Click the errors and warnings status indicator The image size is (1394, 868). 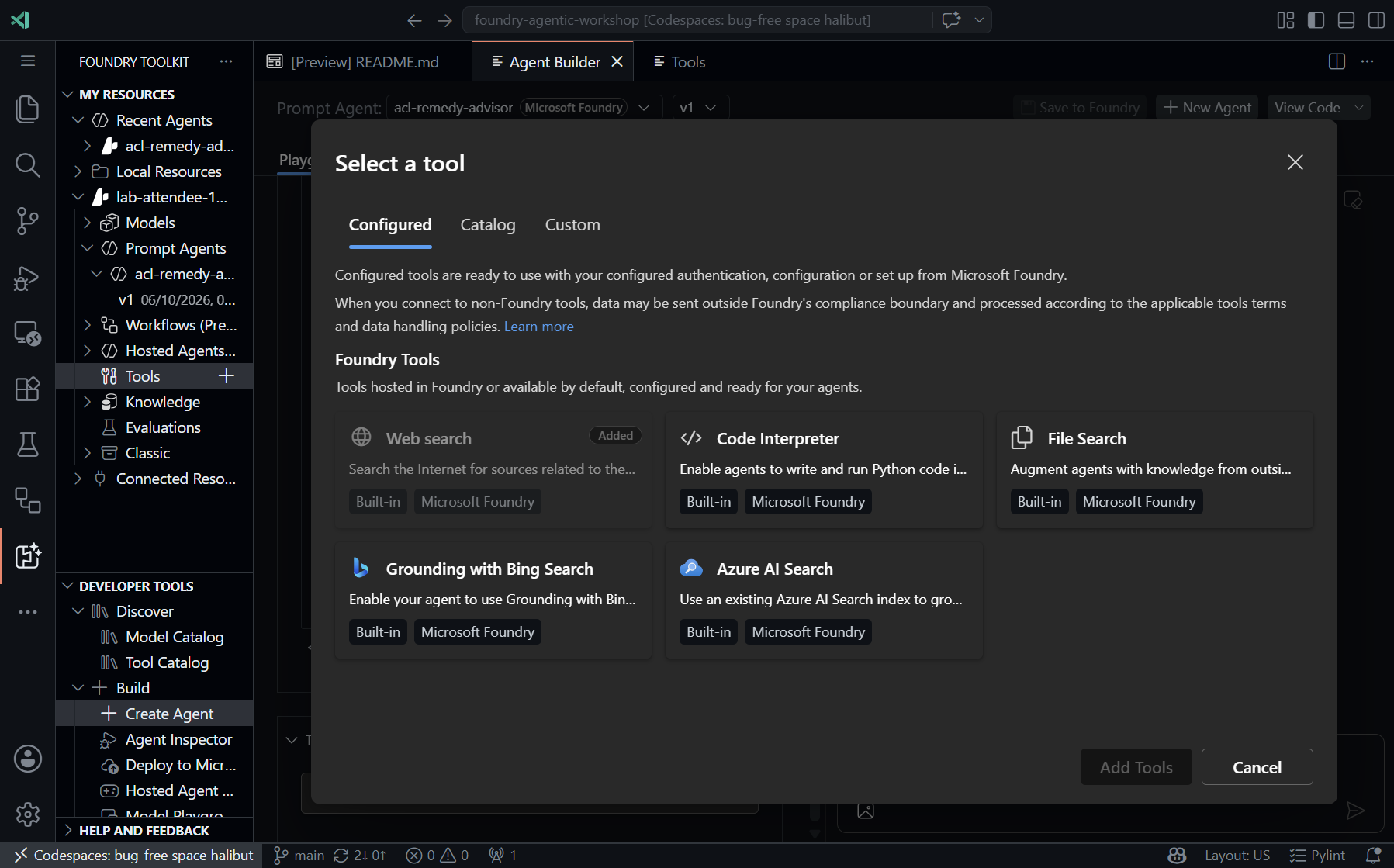click(438, 856)
